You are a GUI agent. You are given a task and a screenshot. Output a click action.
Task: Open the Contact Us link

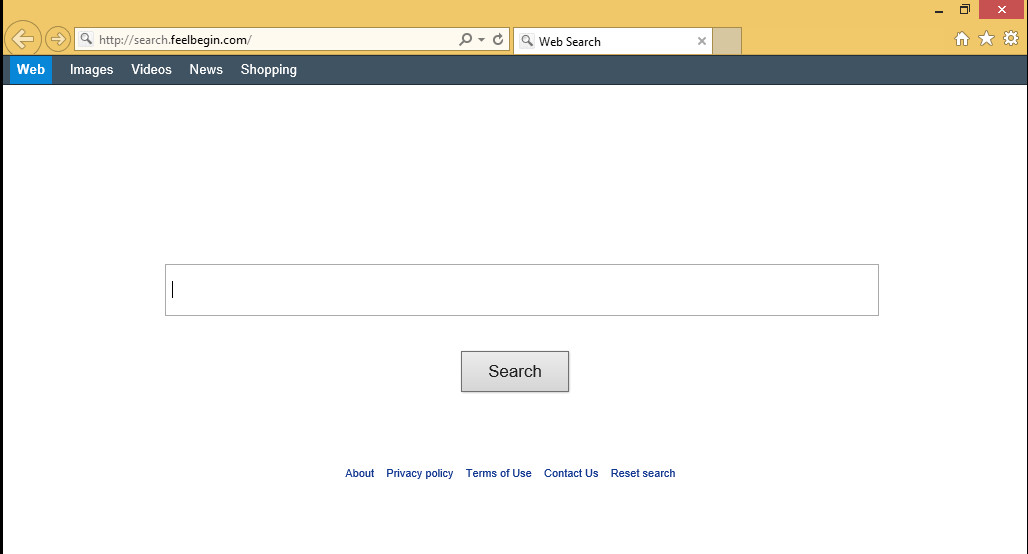tap(571, 473)
